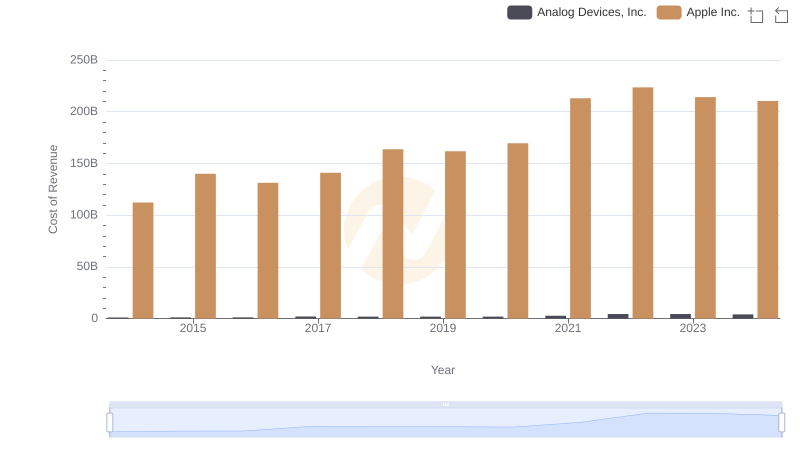This screenshot has width=800, height=461.
Task: Click the Analog Devices bar for 2024
Action: (743, 316)
